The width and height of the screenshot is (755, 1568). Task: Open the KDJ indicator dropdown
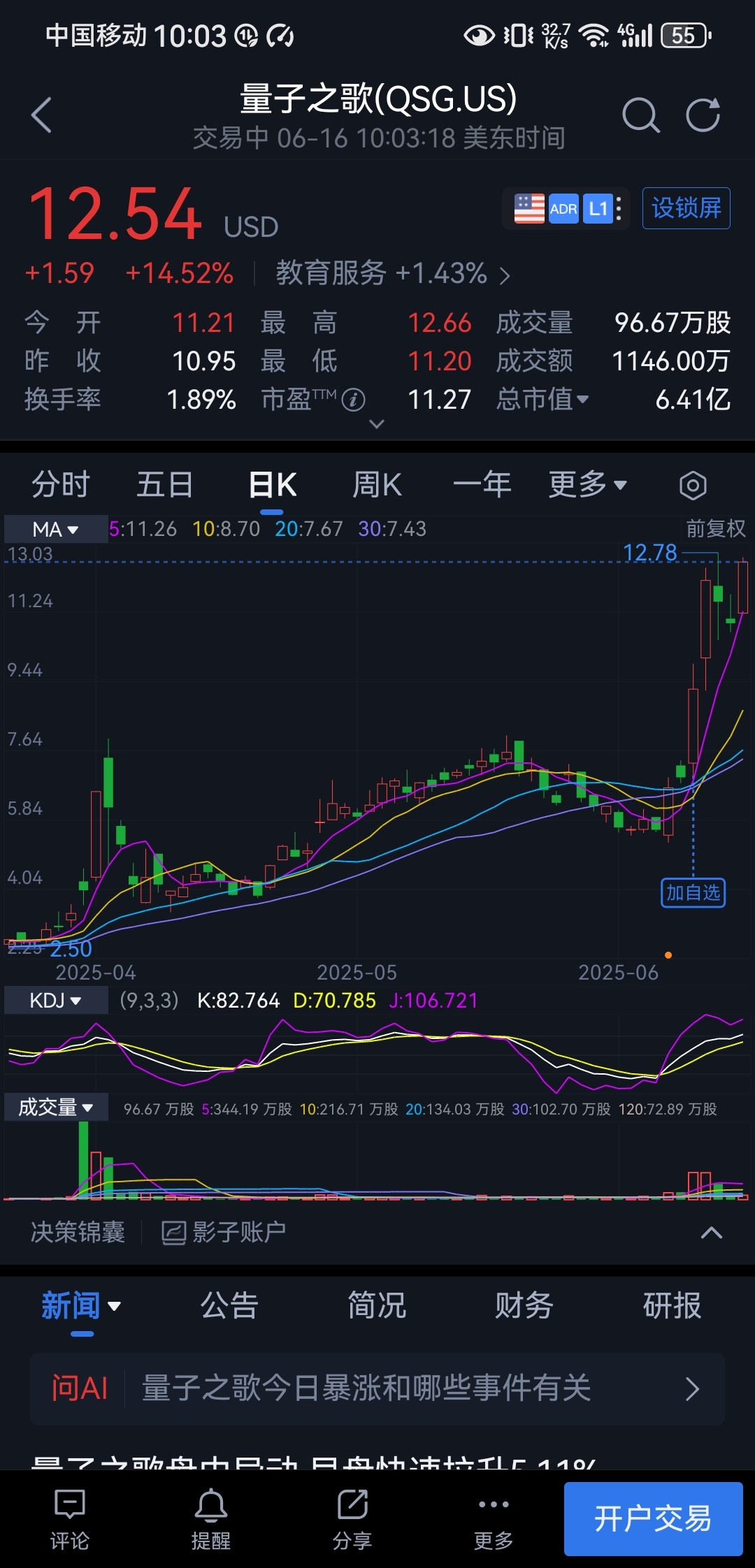pyautogui.click(x=55, y=1001)
